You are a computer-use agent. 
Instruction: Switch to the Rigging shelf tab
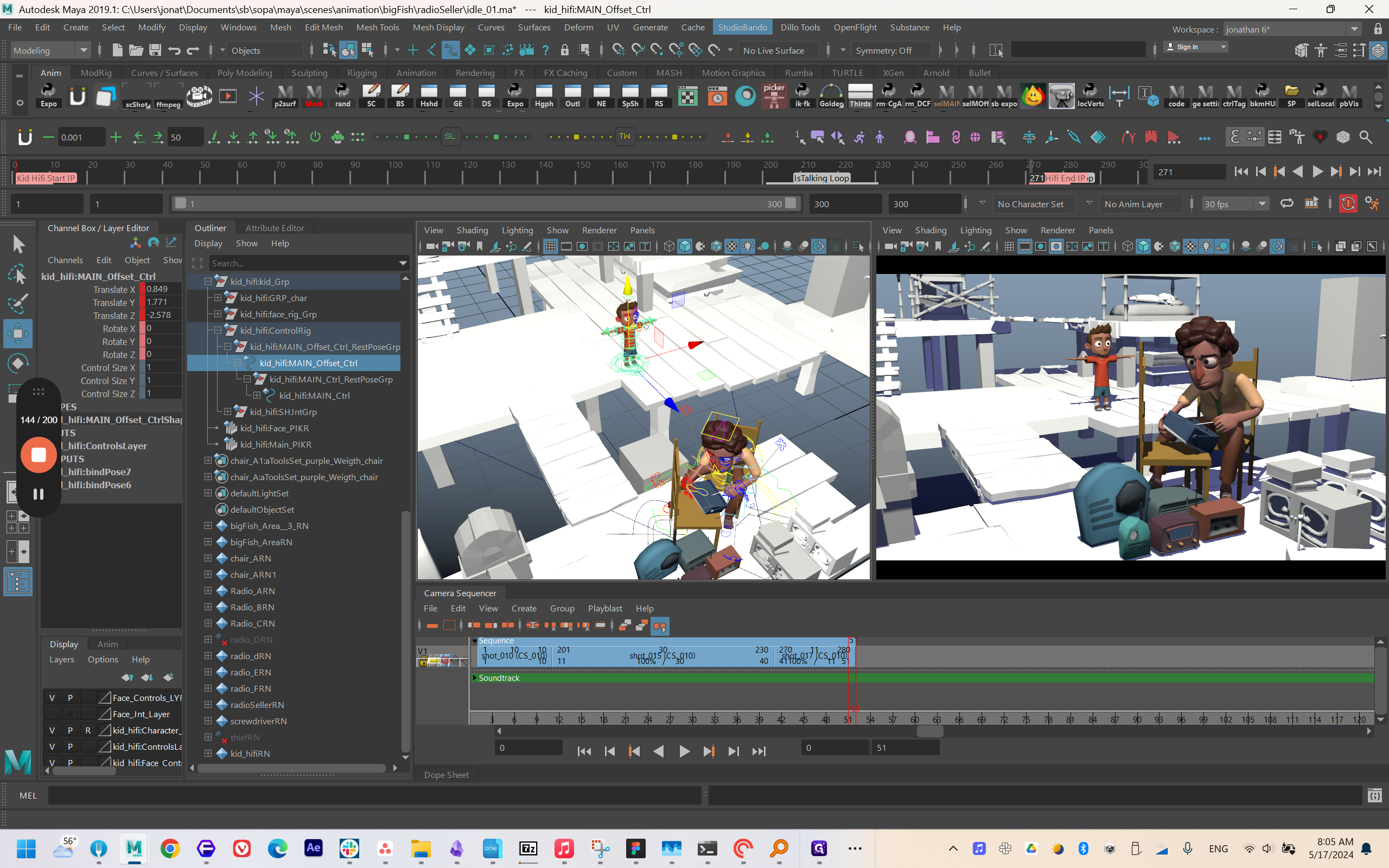[x=361, y=73]
